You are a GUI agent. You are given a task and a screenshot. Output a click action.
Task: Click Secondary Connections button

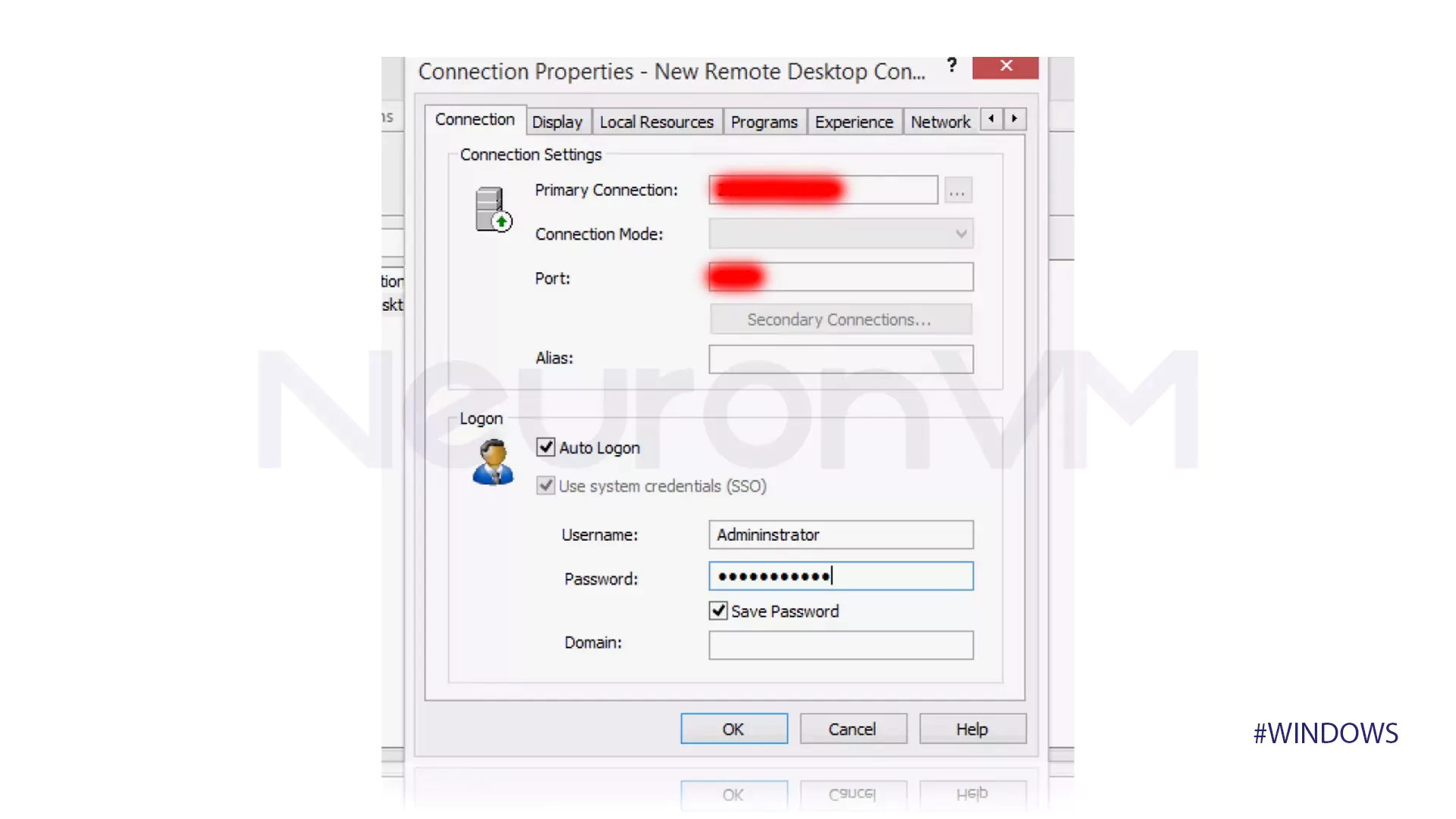coord(838,319)
